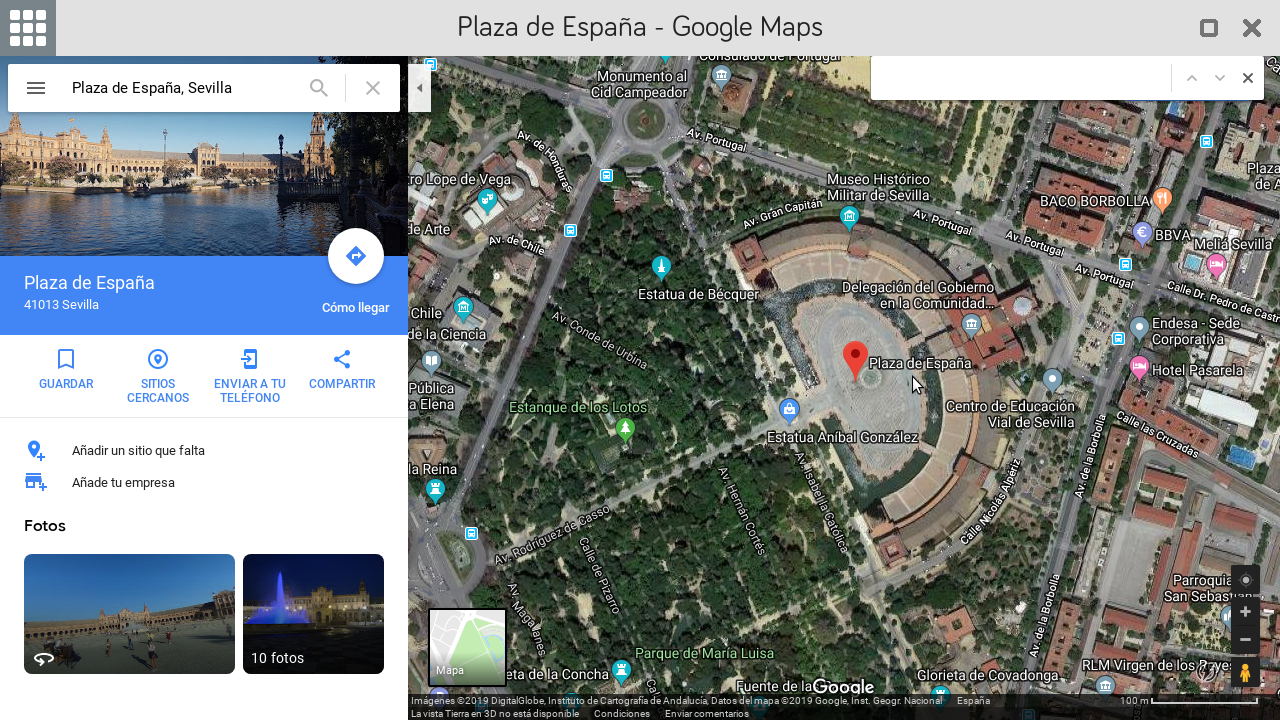Go to previous find result arrow

[x=1192, y=78]
